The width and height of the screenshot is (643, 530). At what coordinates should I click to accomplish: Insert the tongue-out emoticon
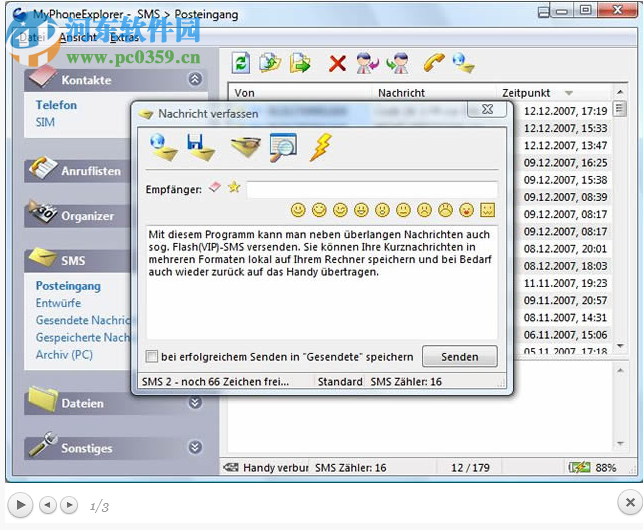[466, 210]
